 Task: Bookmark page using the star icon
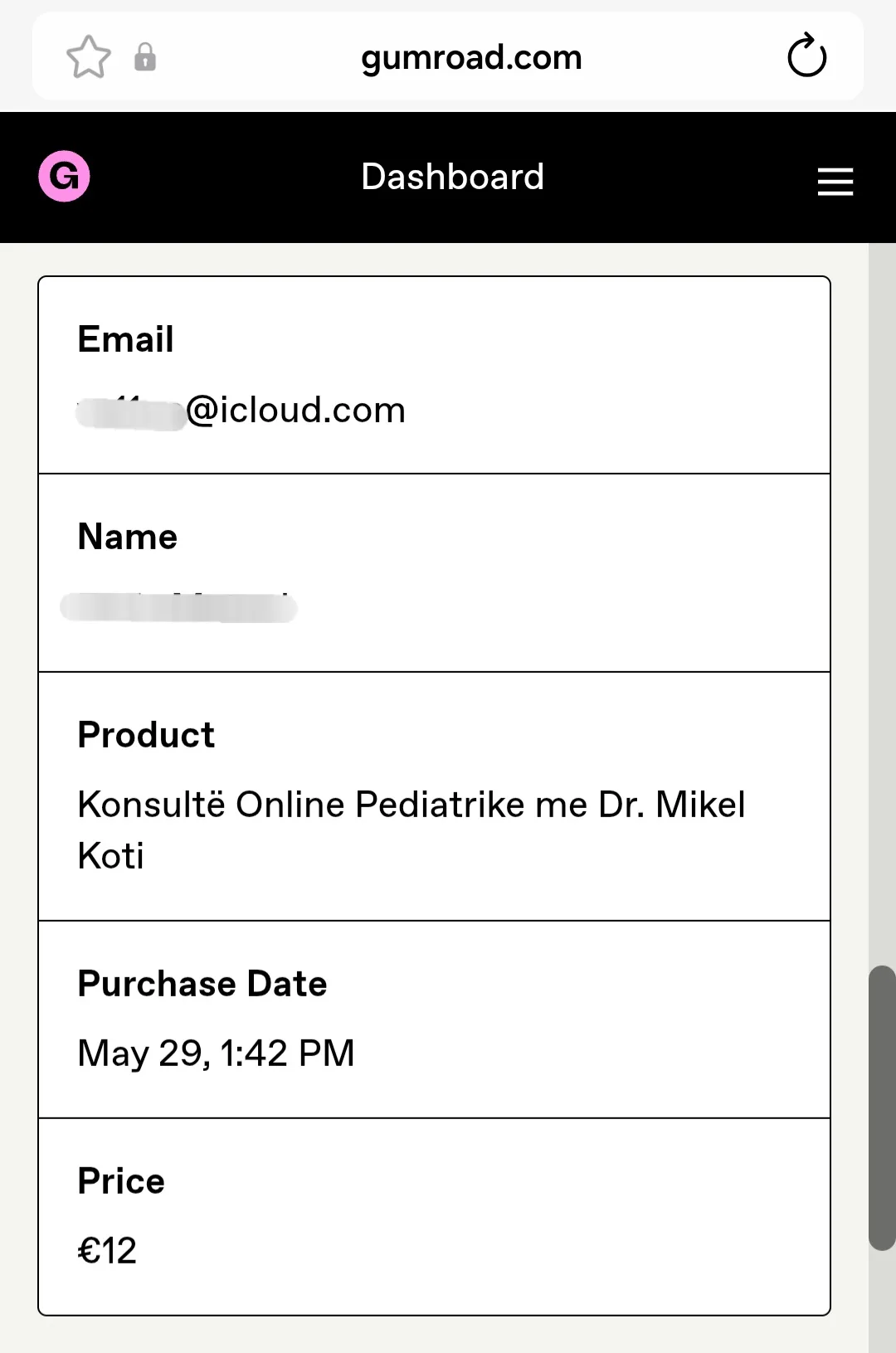point(88,57)
